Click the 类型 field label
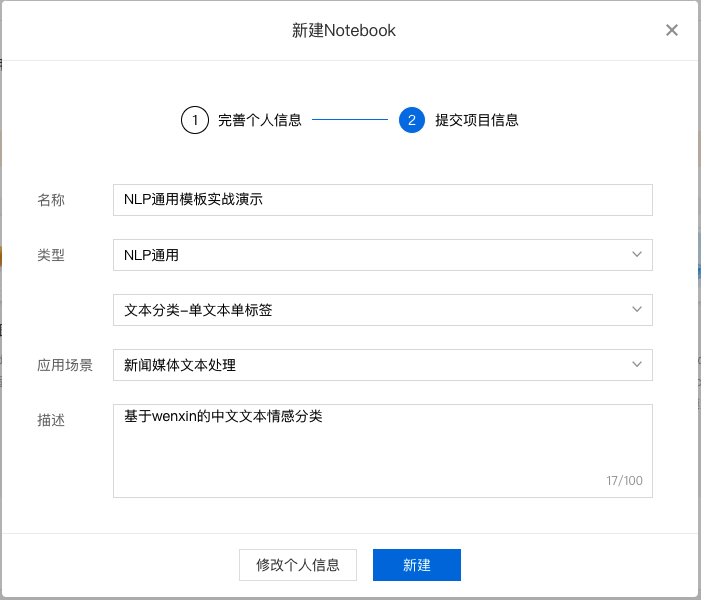This screenshot has width=701, height=600. 51,255
